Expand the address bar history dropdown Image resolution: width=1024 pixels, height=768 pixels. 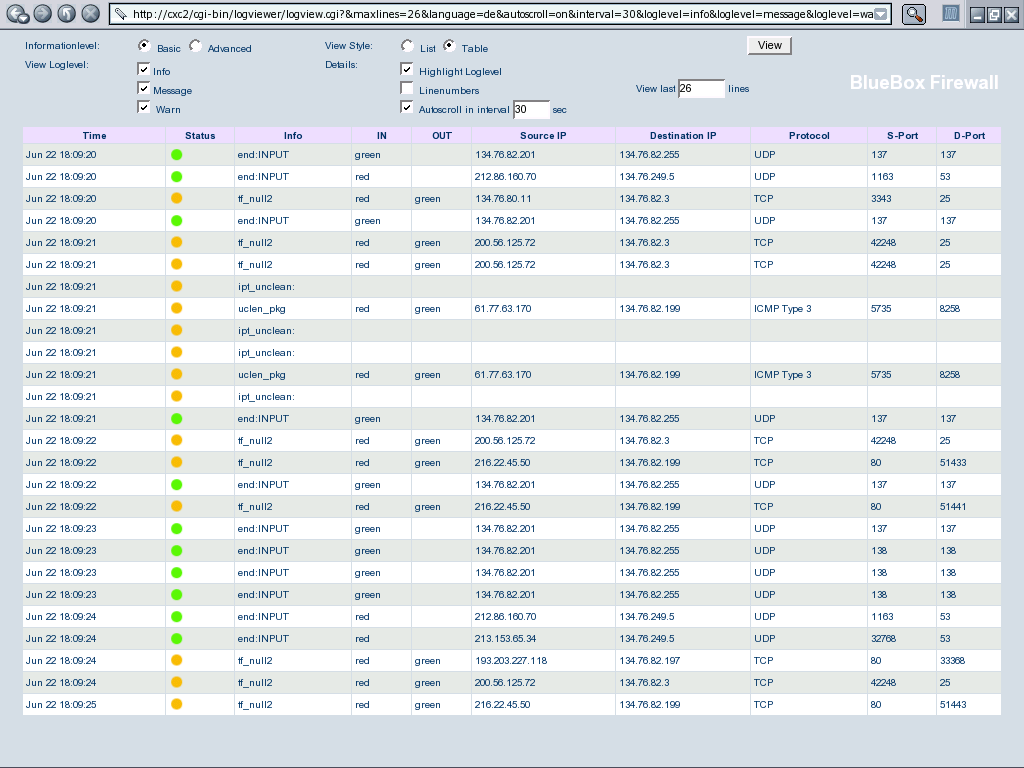(880, 14)
